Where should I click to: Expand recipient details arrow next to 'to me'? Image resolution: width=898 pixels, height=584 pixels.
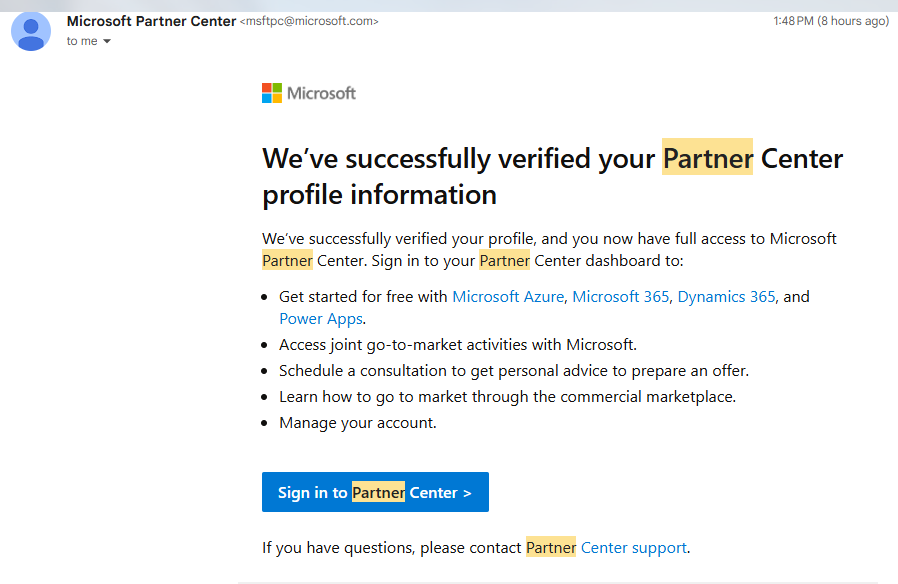pyautogui.click(x=107, y=41)
